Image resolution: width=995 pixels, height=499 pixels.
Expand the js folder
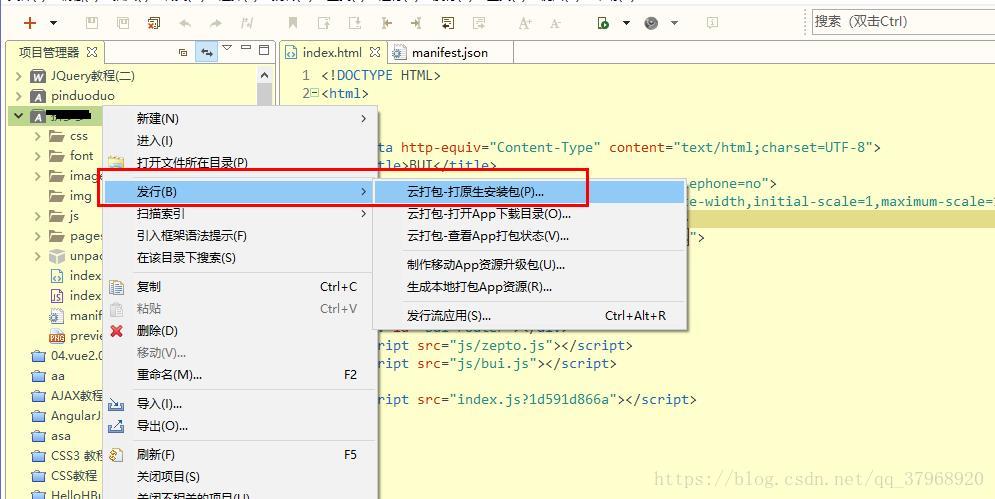[37, 216]
